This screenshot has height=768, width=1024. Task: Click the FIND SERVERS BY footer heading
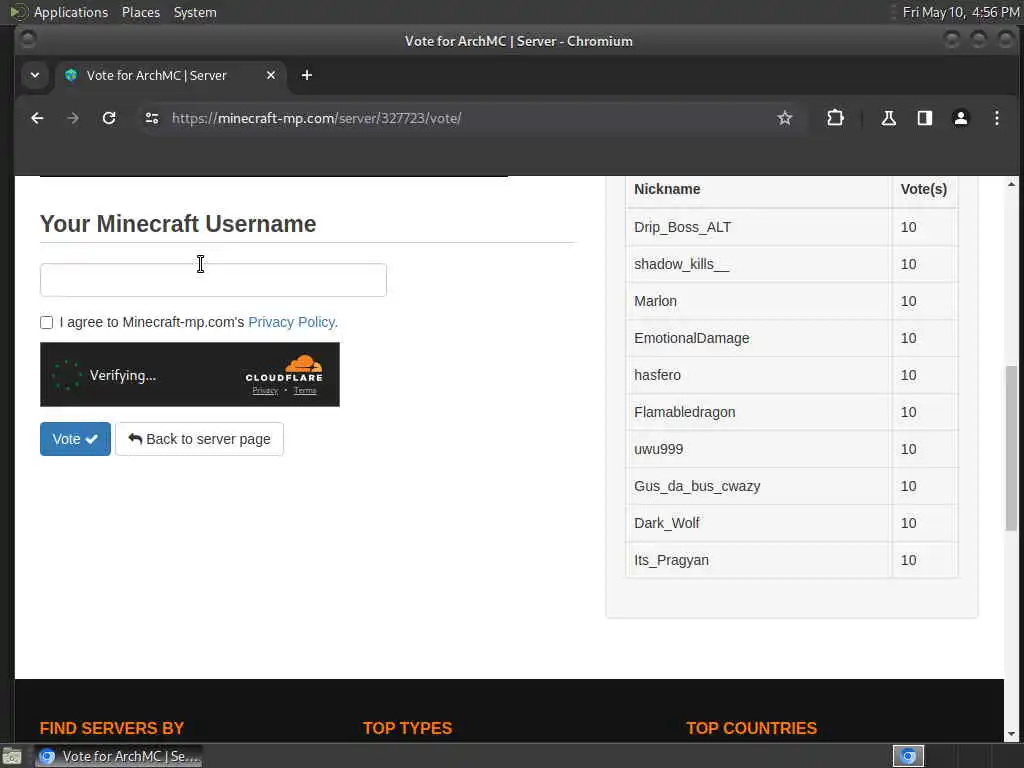[112, 728]
